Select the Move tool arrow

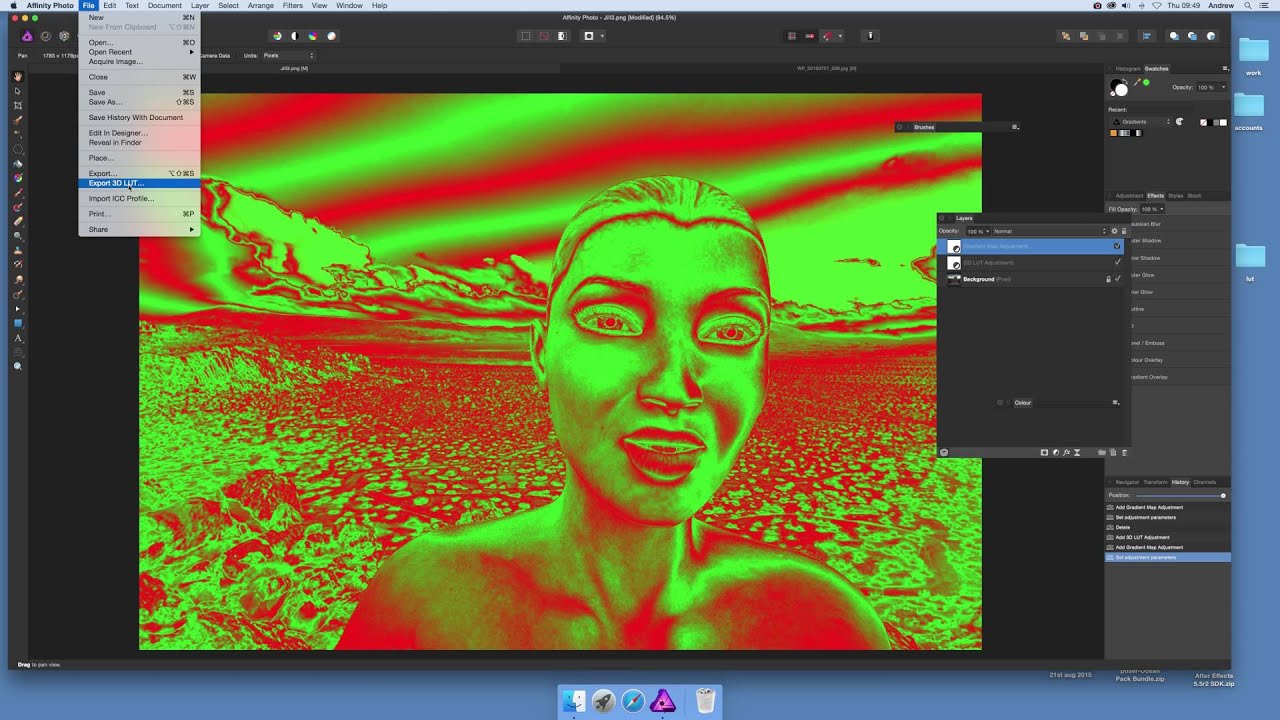click(x=18, y=91)
